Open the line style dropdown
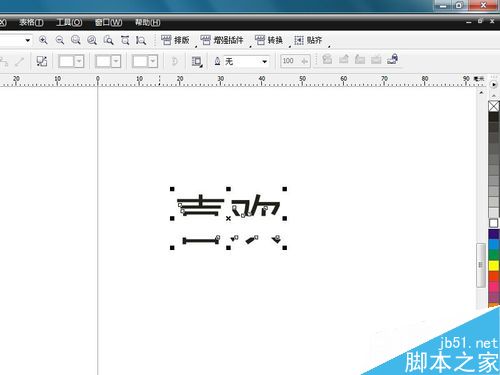Image resolution: width=500 pixels, height=375 pixels. (x=116, y=61)
